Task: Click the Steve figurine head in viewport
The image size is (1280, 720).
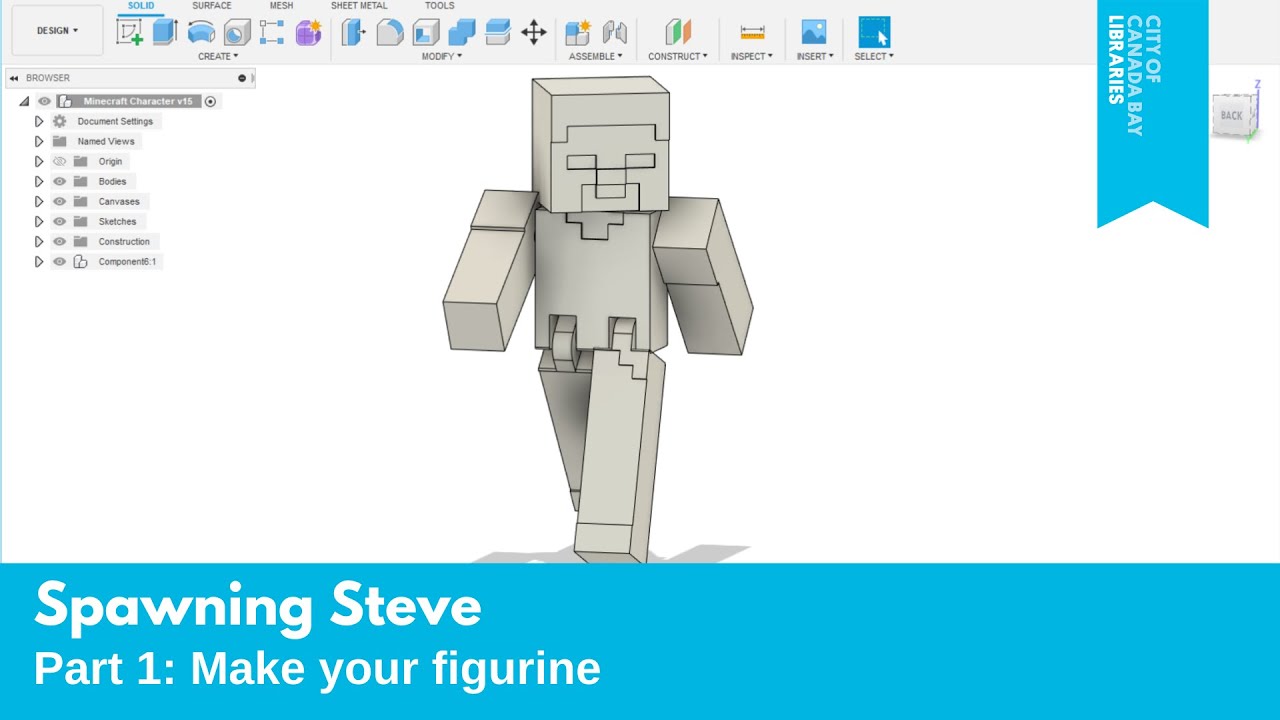Action: click(602, 145)
